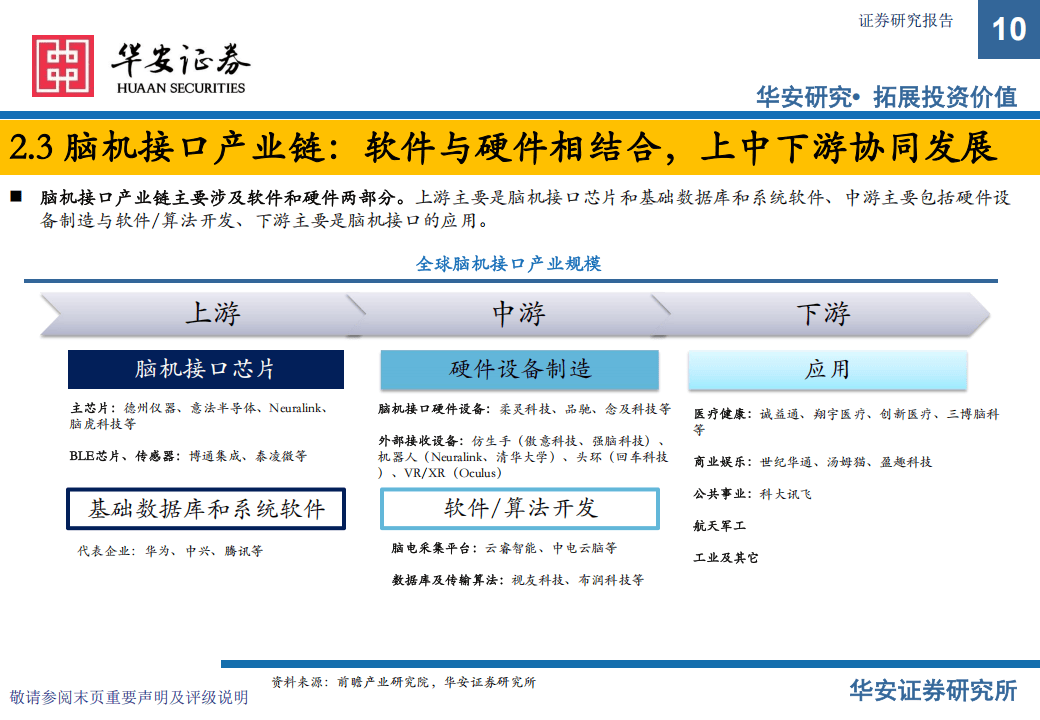Select the '证券研究报告' header text
Screen dimensions: 1040x720
[905, 21]
